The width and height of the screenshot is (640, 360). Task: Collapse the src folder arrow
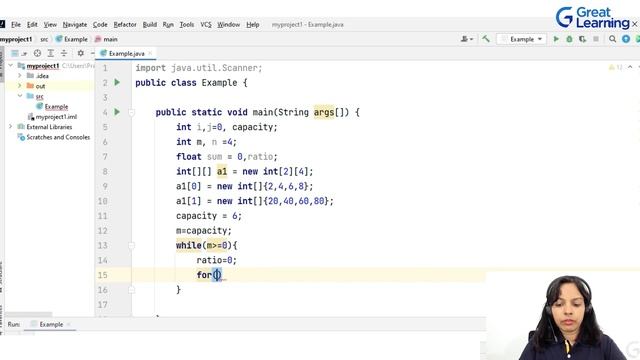tap(20, 96)
